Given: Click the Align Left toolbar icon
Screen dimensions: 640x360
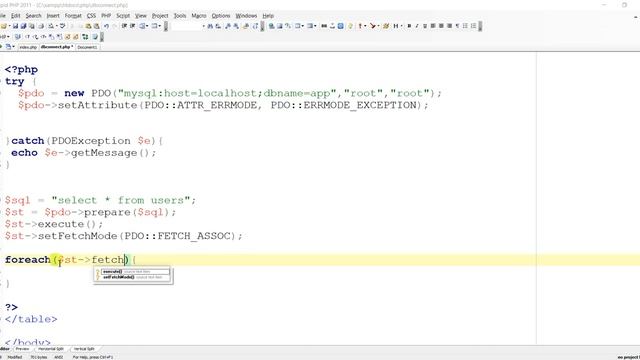Looking at the screenshot, I should pos(433,26).
